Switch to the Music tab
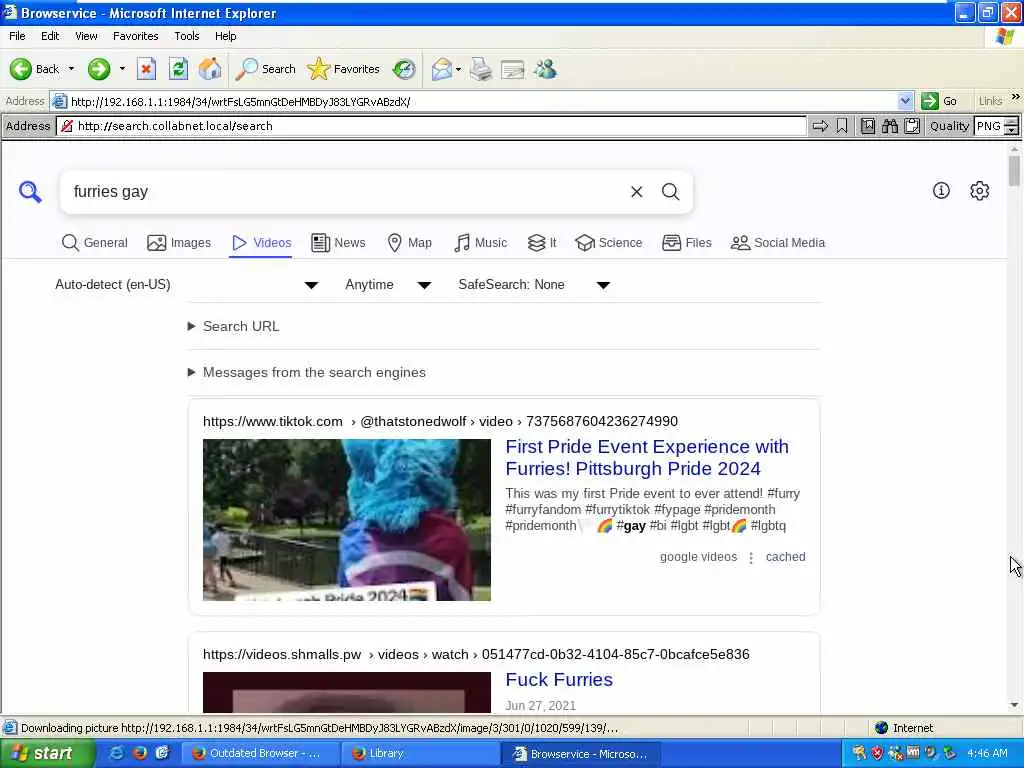This screenshot has height=768, width=1024. tap(481, 243)
